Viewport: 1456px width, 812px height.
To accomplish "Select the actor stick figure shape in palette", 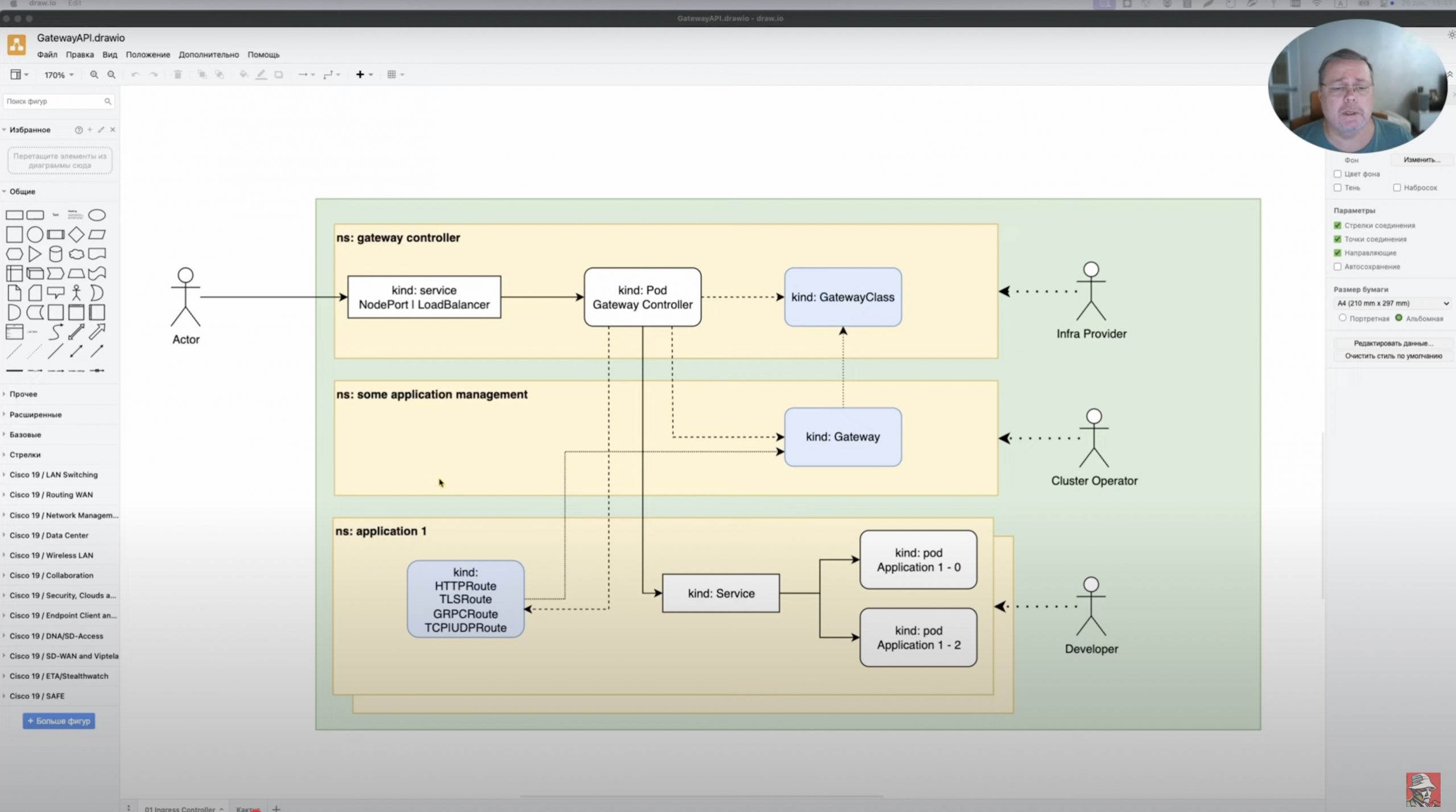I will coord(76,293).
